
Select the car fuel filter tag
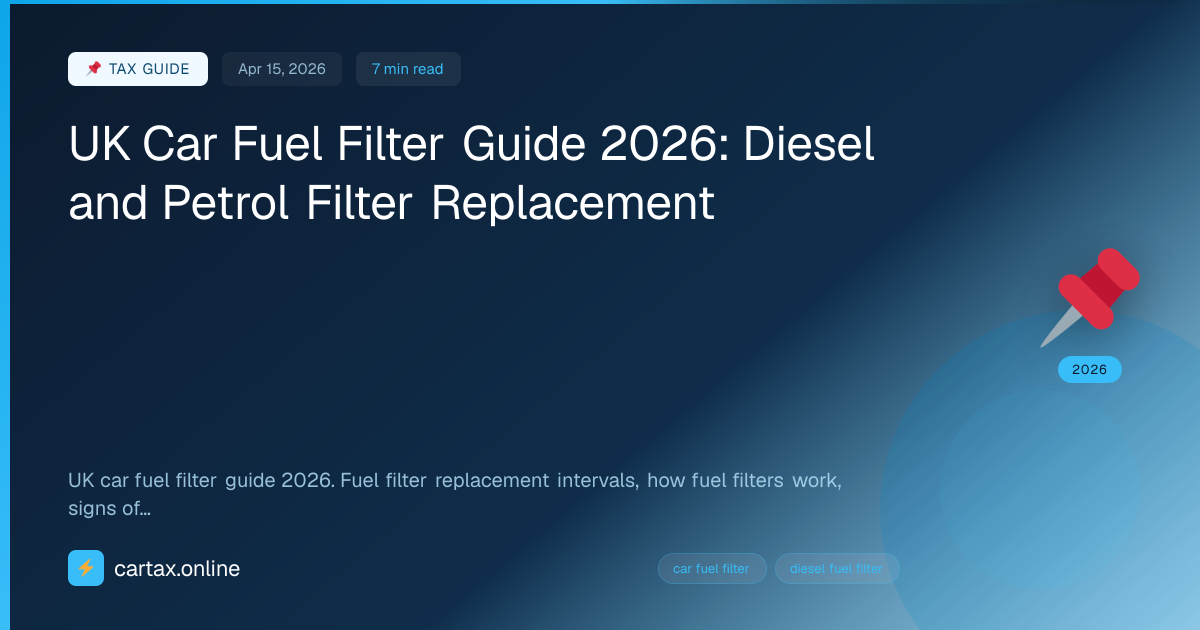click(712, 568)
